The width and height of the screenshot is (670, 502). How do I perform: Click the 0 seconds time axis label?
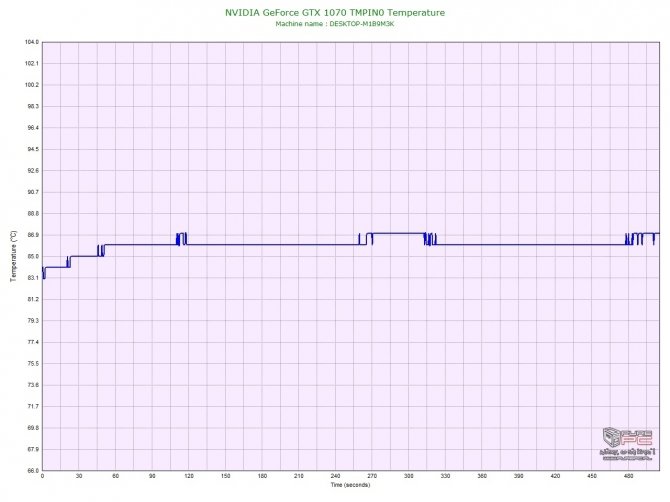tap(42, 476)
